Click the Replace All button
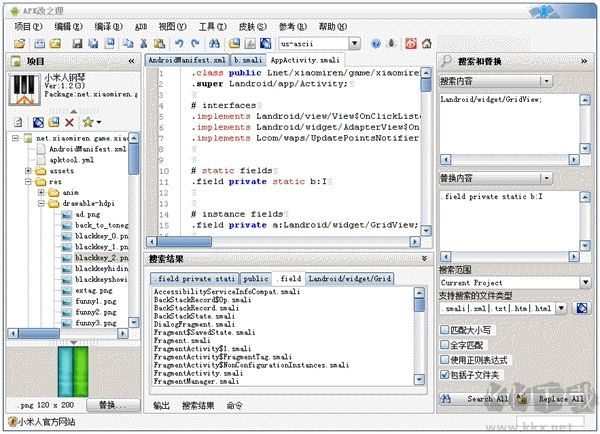 point(550,399)
